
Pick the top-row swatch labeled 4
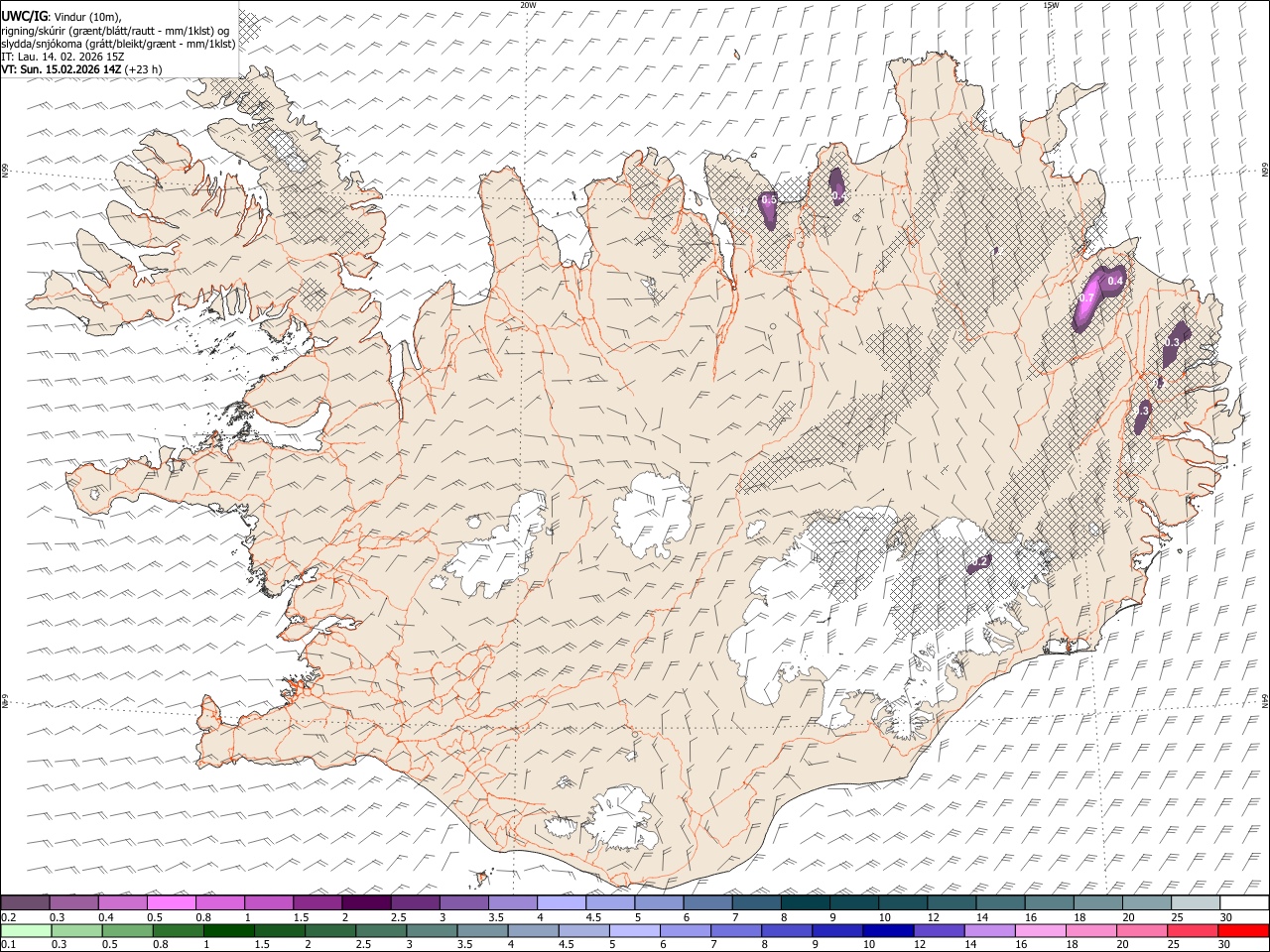pyautogui.click(x=561, y=902)
